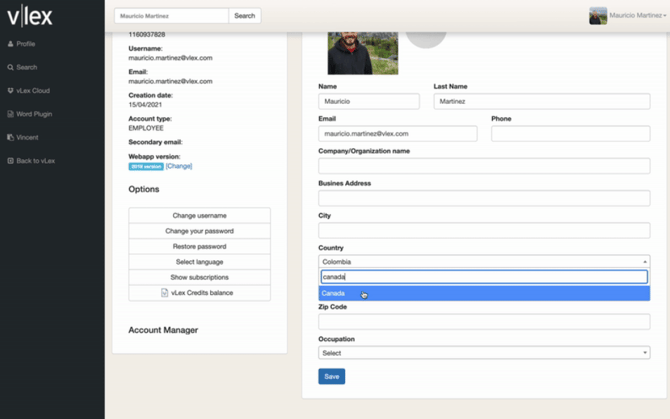Click Restore password option
670x419 pixels.
coord(200,246)
